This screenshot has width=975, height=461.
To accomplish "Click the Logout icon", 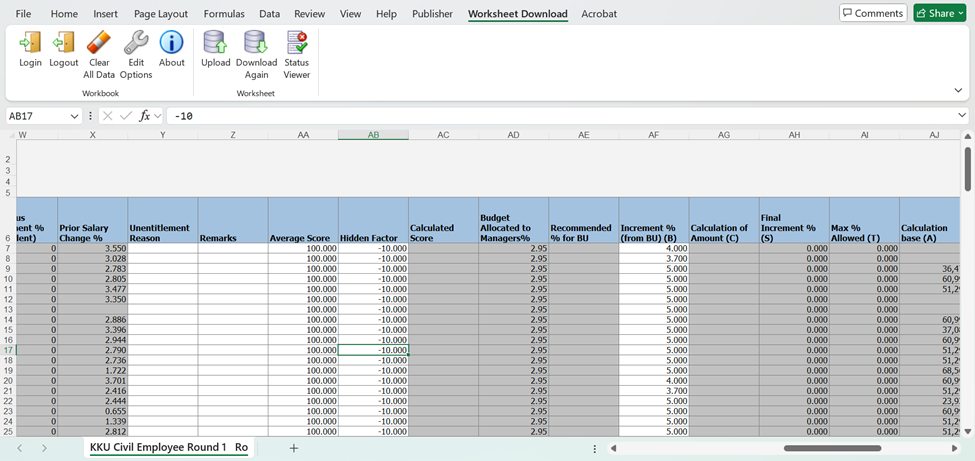I will (64, 43).
